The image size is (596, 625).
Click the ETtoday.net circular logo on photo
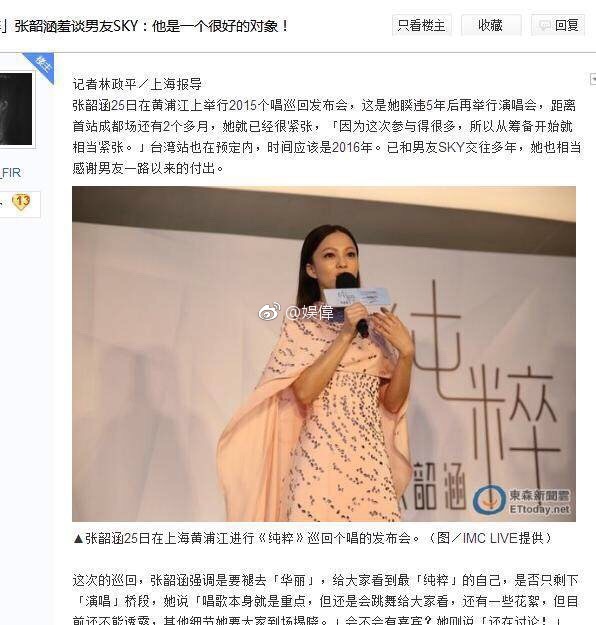coord(490,500)
